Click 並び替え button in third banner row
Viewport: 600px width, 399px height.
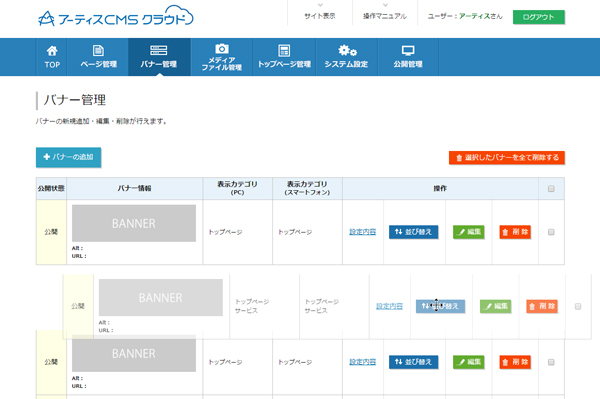point(414,362)
